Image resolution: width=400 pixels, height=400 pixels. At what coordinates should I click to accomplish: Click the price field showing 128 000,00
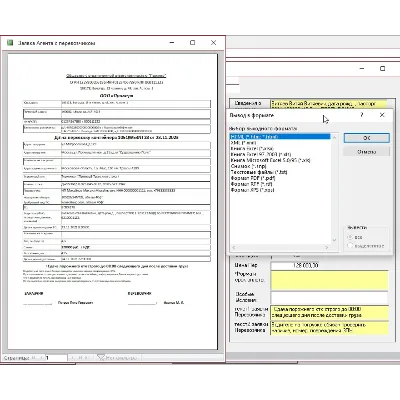(x=295, y=265)
